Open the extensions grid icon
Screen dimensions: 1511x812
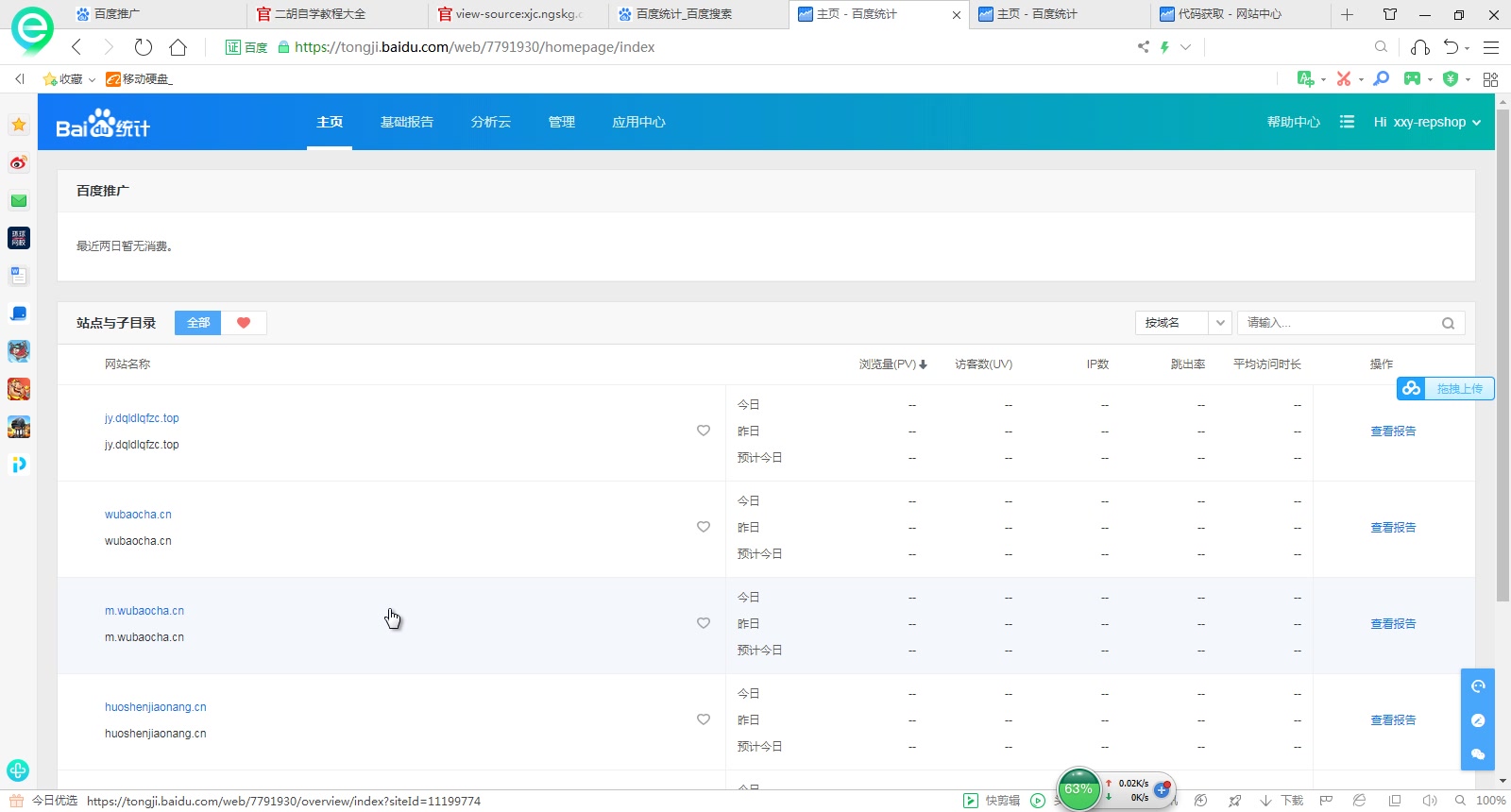click(1491, 79)
